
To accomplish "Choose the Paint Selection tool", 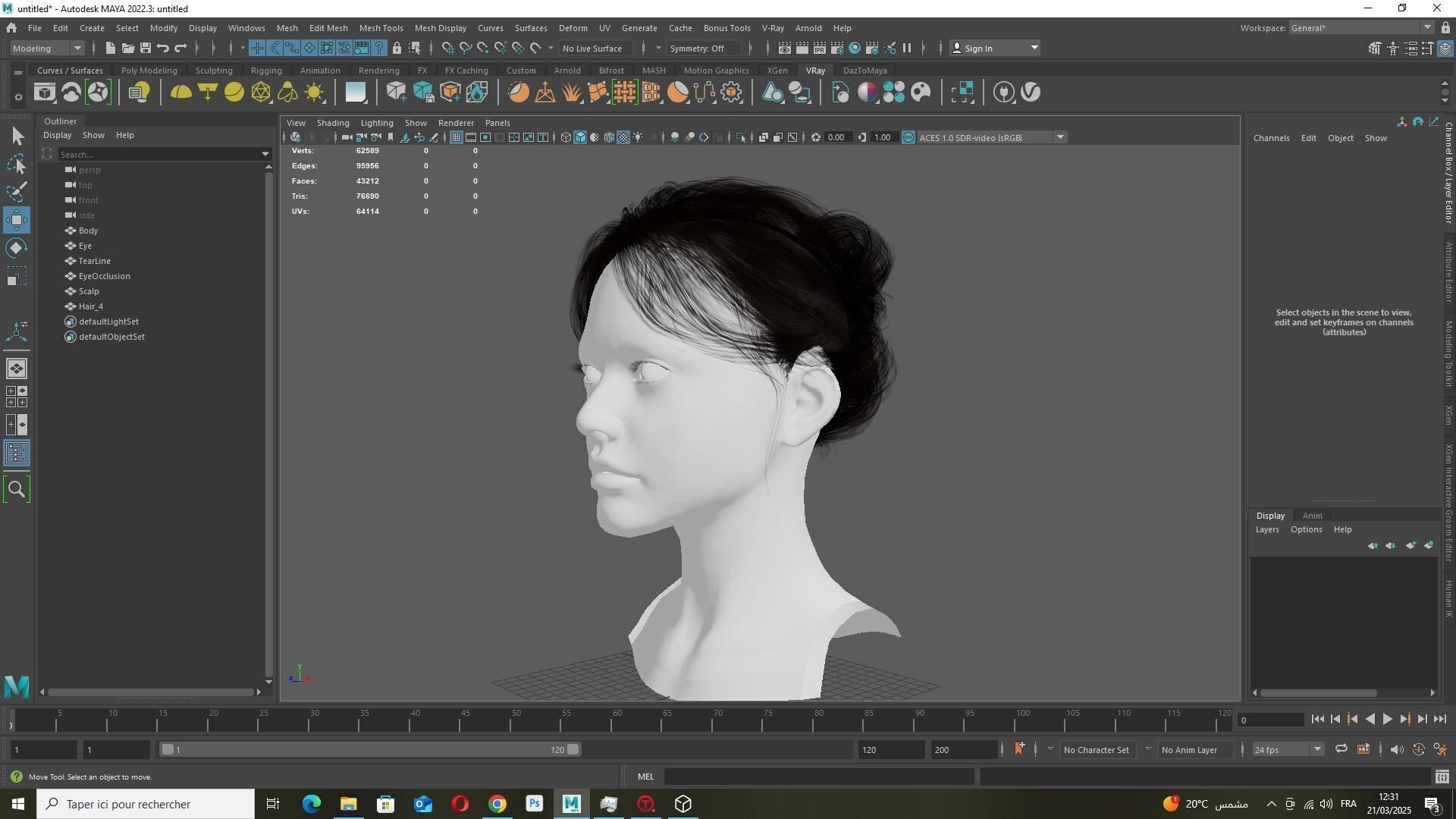I will coord(17,192).
